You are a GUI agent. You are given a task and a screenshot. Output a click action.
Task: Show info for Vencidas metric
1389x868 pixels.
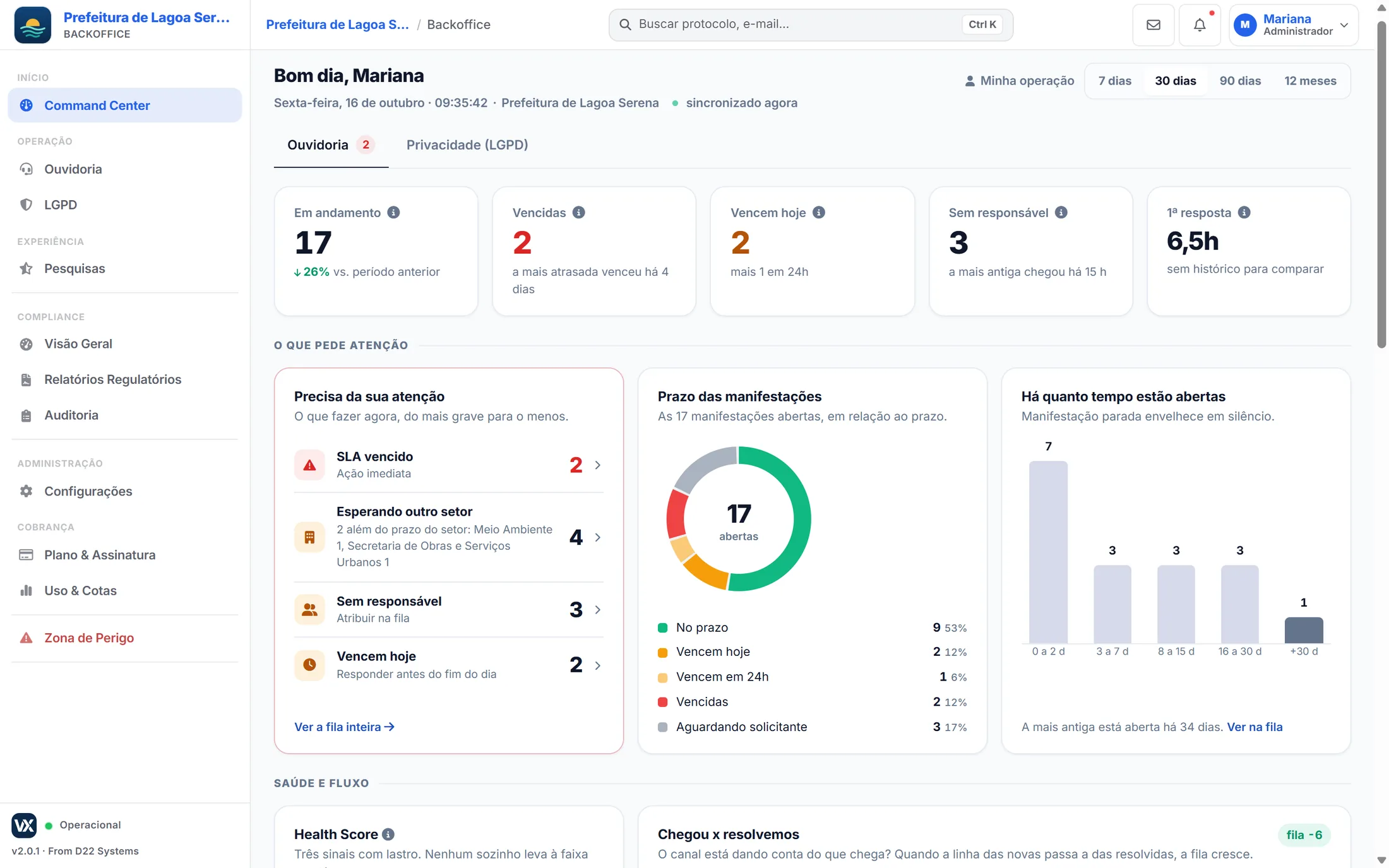578,212
